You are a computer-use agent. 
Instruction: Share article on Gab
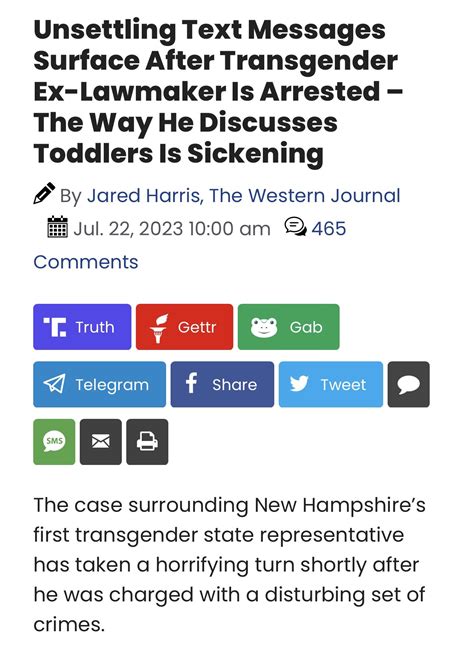288,327
